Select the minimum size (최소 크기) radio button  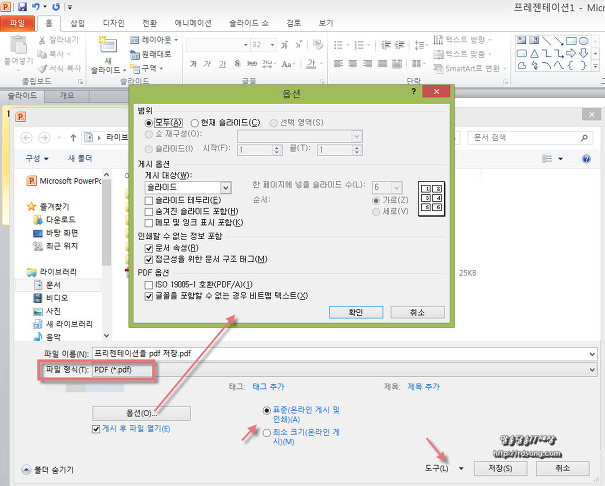[x=265, y=434]
